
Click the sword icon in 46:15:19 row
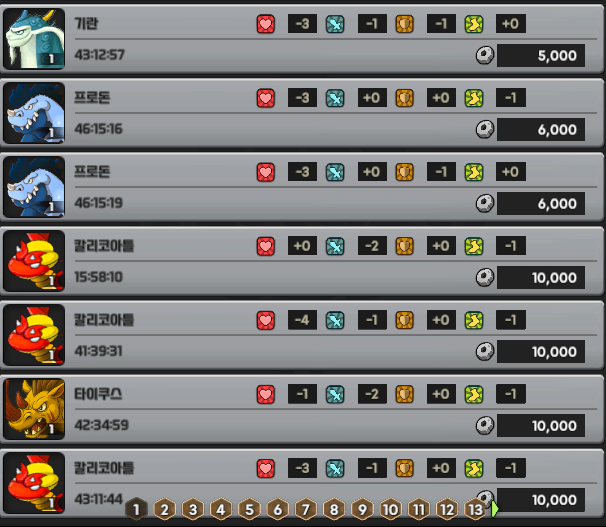(x=335, y=172)
